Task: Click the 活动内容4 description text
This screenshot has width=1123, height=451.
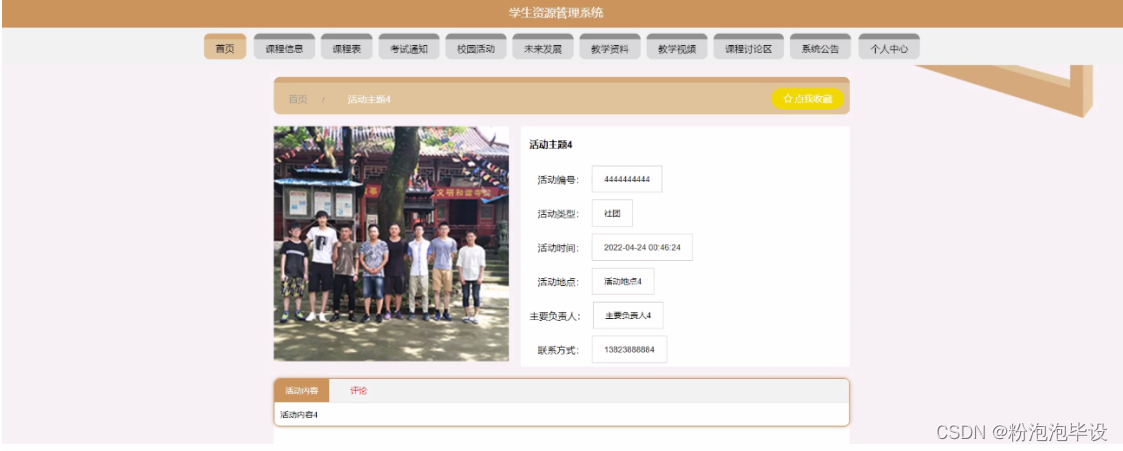Action: 299,414
